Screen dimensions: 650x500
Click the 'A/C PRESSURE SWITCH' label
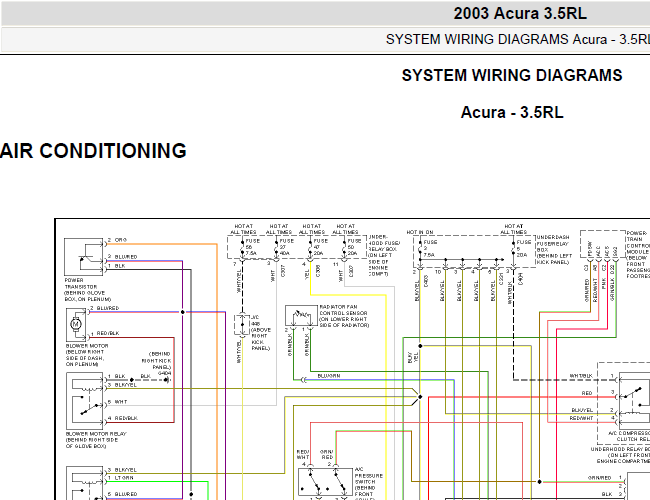pyautogui.click(x=369, y=475)
